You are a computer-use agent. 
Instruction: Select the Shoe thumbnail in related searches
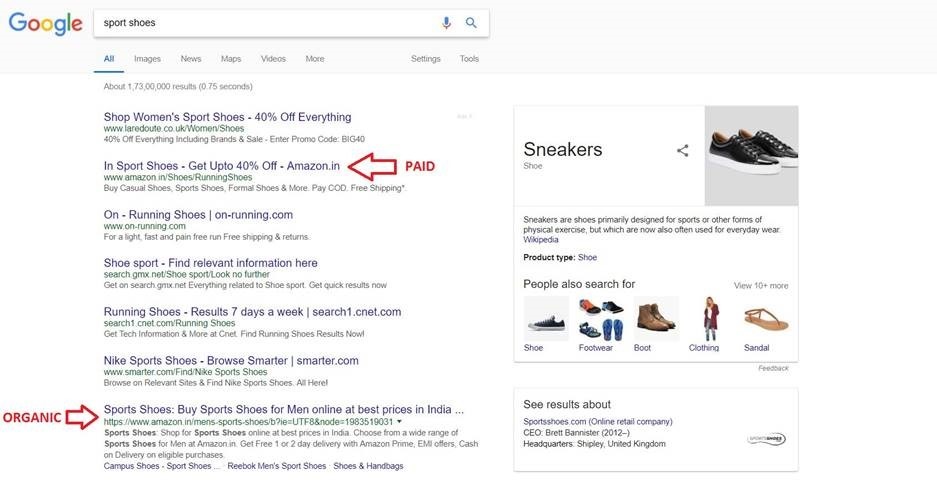[546, 319]
